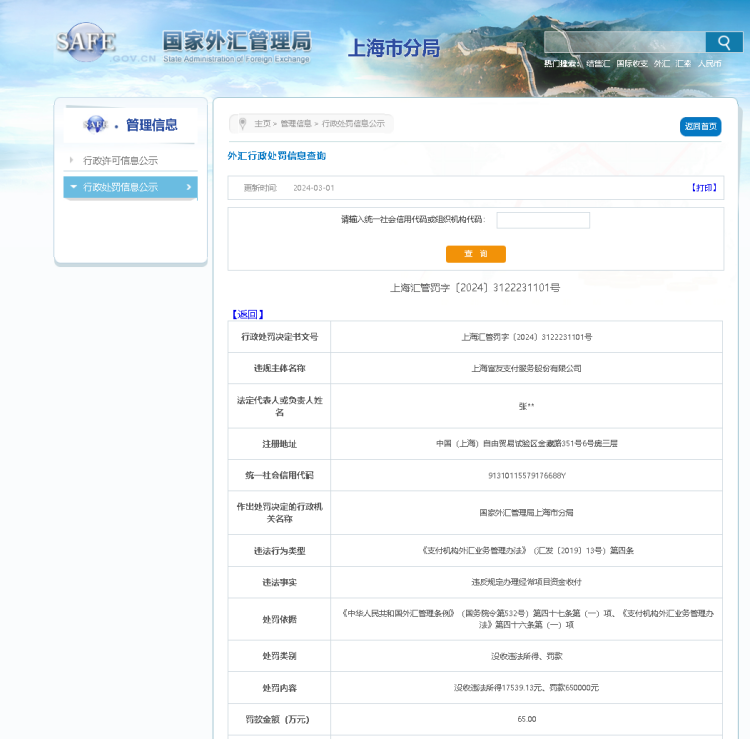This screenshot has height=739, width=750.
Task: Click the 处罚依据 row label
Action: (279, 619)
